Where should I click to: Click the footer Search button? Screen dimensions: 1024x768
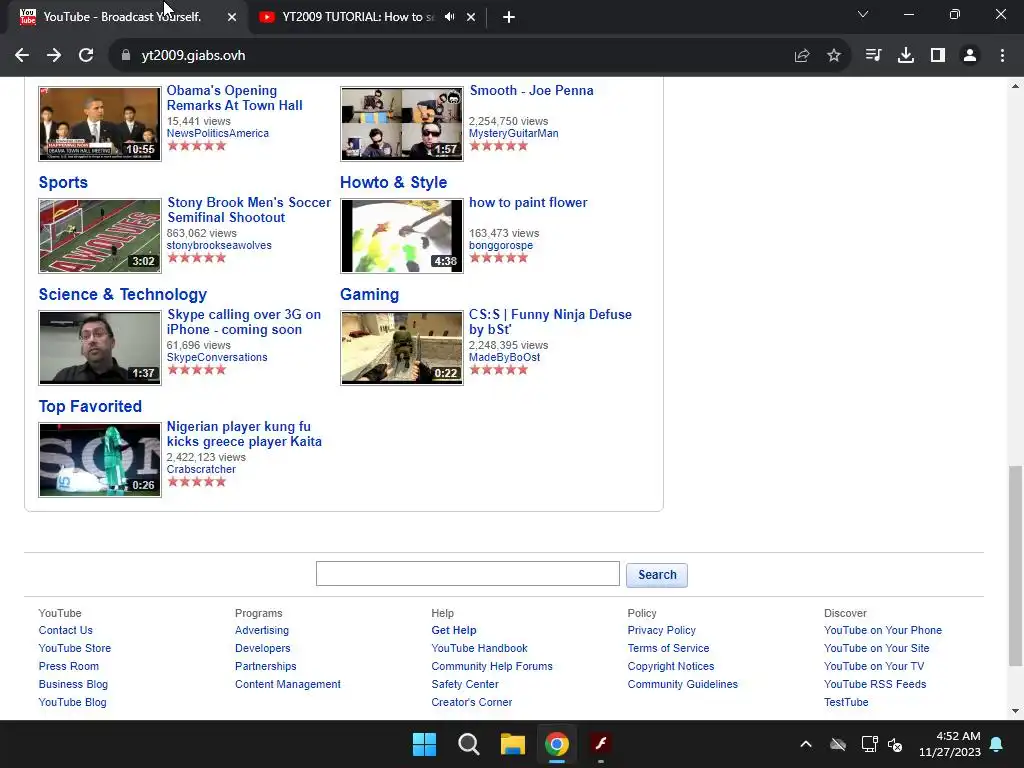657,575
